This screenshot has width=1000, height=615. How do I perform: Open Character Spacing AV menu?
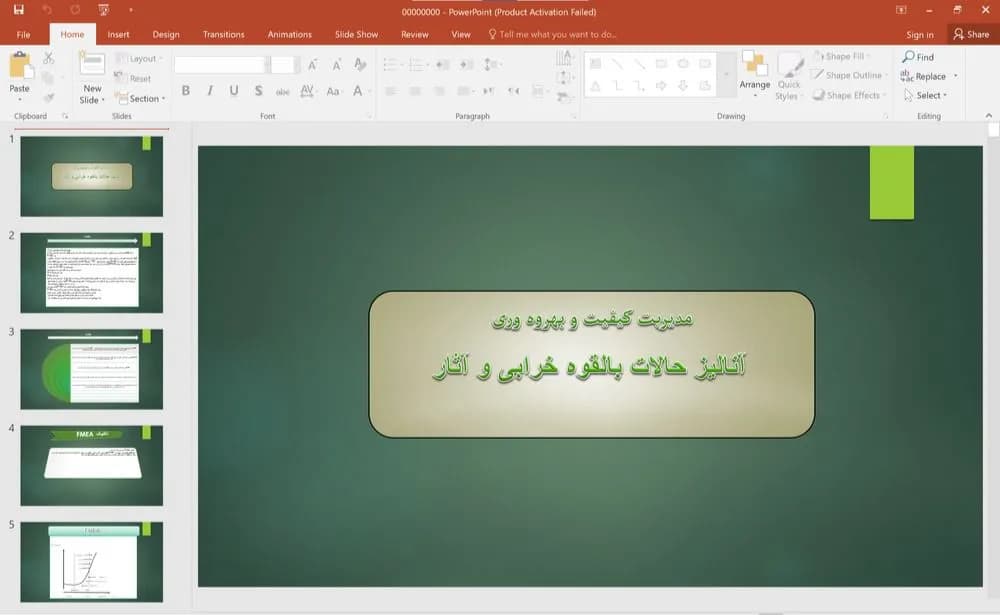coord(307,91)
